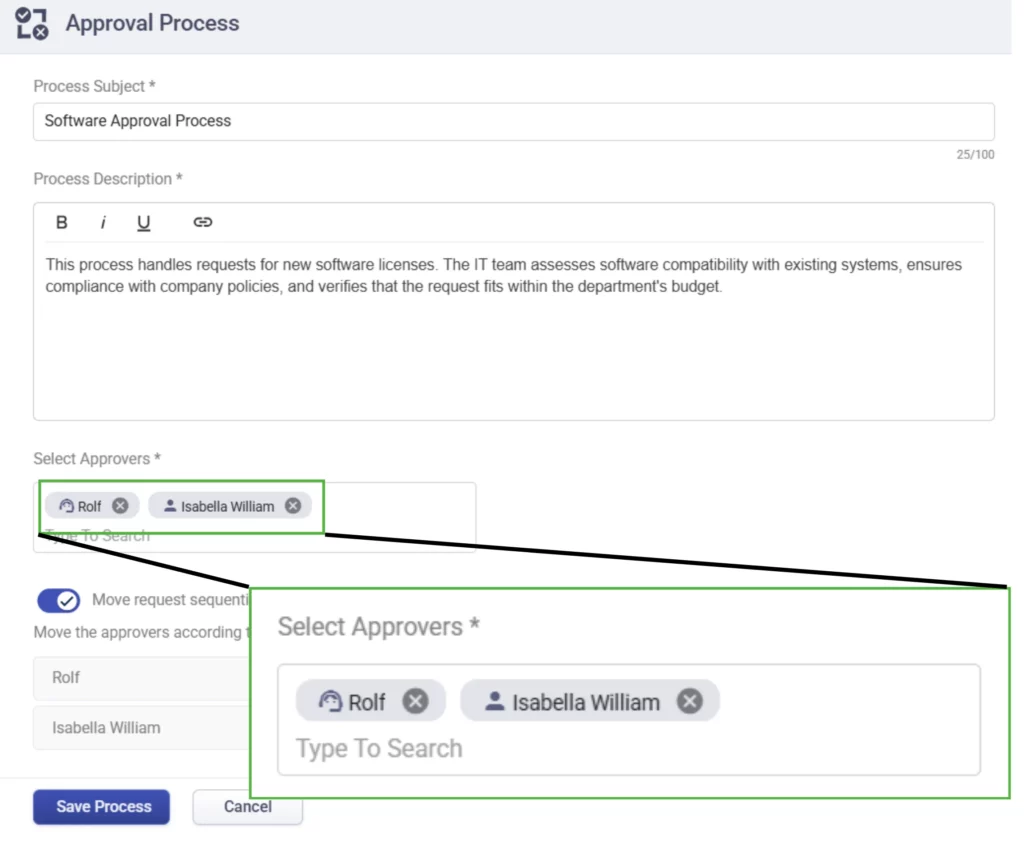1024x848 pixels.
Task: Save the process with Save Process button
Action: (101, 807)
